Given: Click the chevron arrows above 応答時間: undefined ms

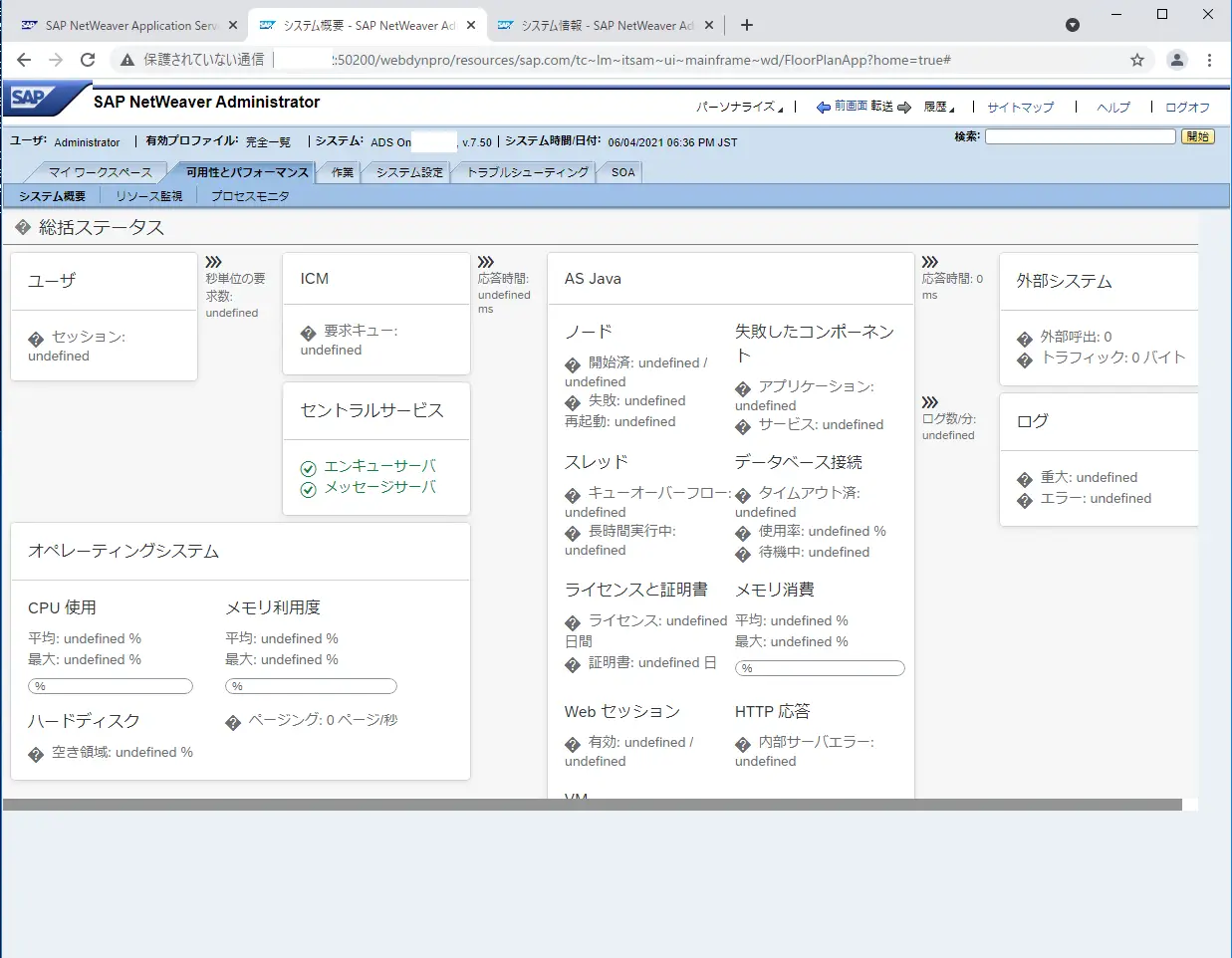Looking at the screenshot, I should coord(486,262).
